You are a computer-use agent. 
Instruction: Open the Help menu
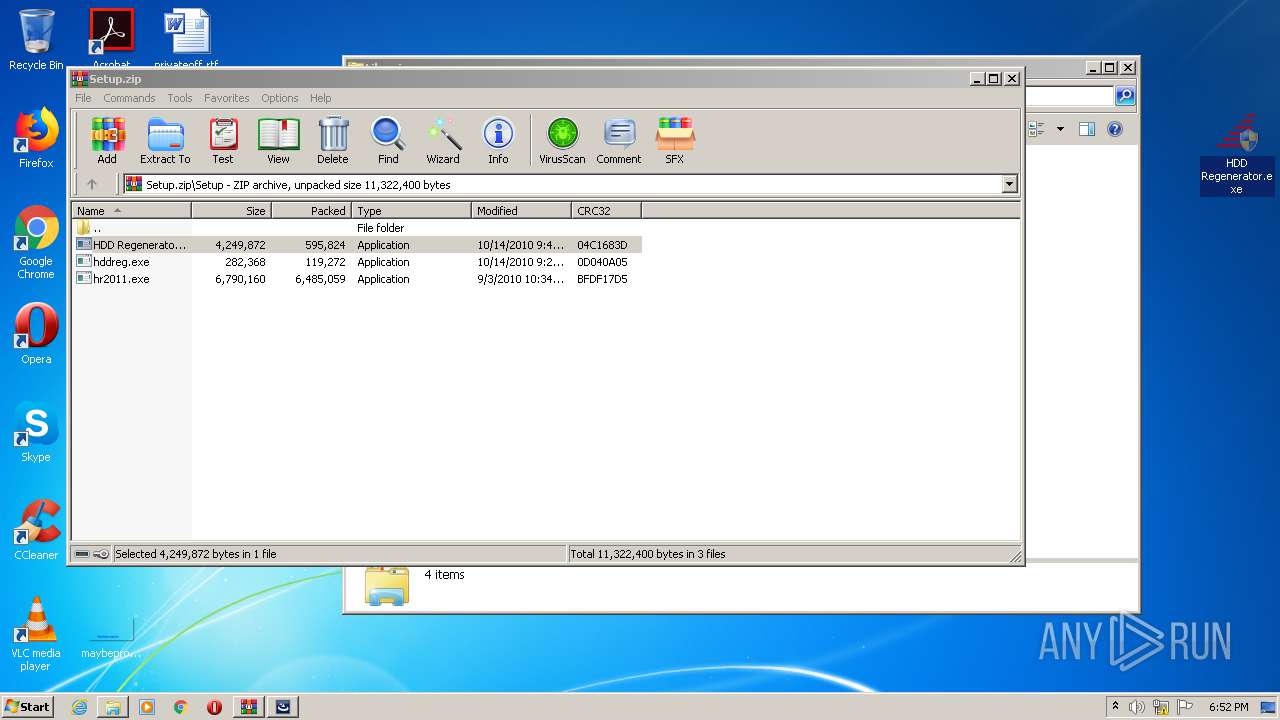click(320, 98)
